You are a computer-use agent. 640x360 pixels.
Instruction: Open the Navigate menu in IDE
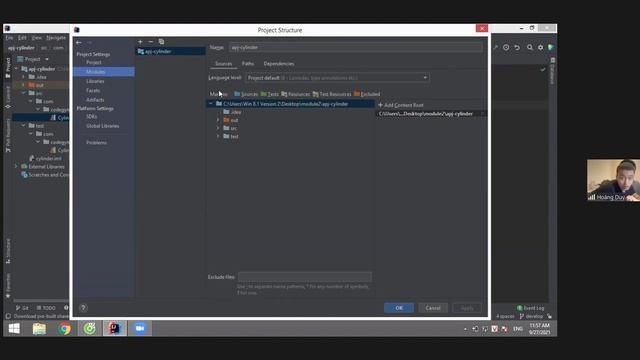pos(56,38)
